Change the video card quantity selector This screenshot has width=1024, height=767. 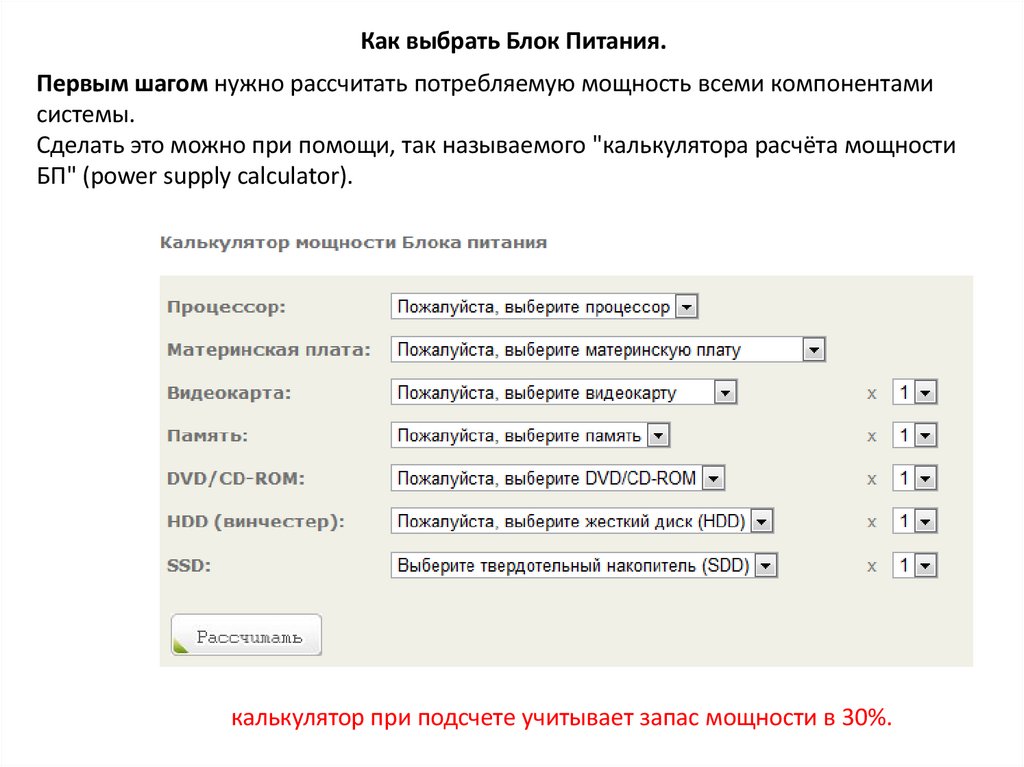[x=914, y=393]
